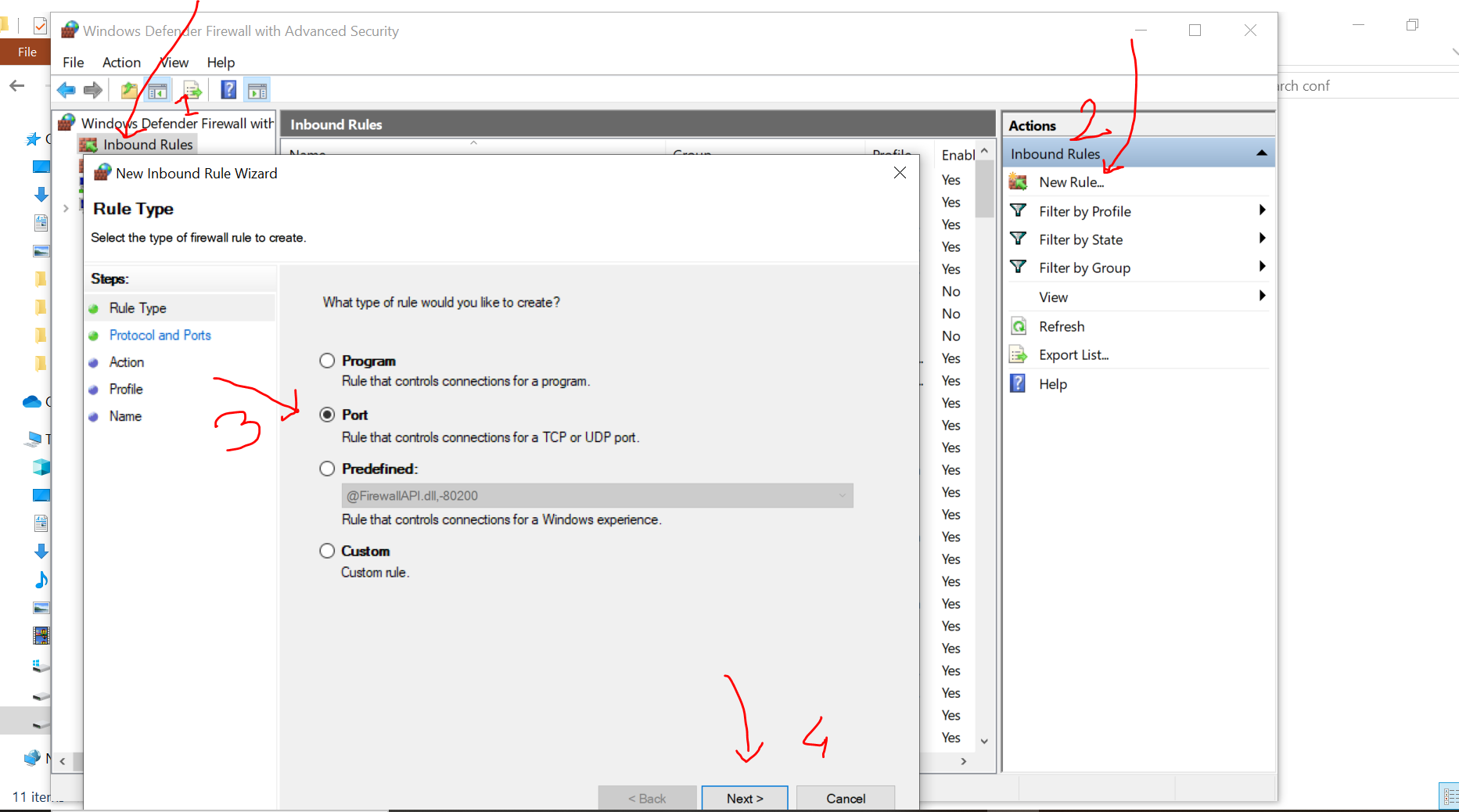Click the details view icon in Explorer status bar
1459x812 pixels.
point(1450,796)
